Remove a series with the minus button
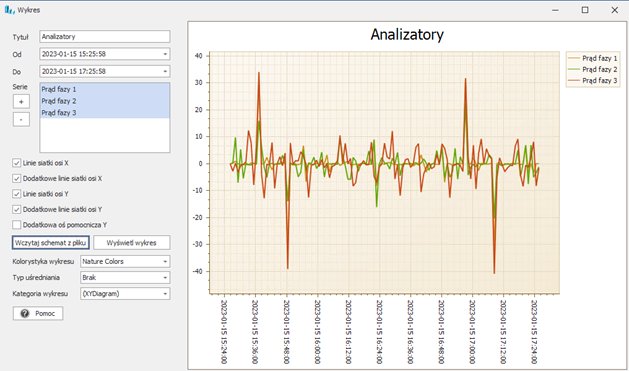The height and width of the screenshot is (371, 629). pyautogui.click(x=21, y=120)
